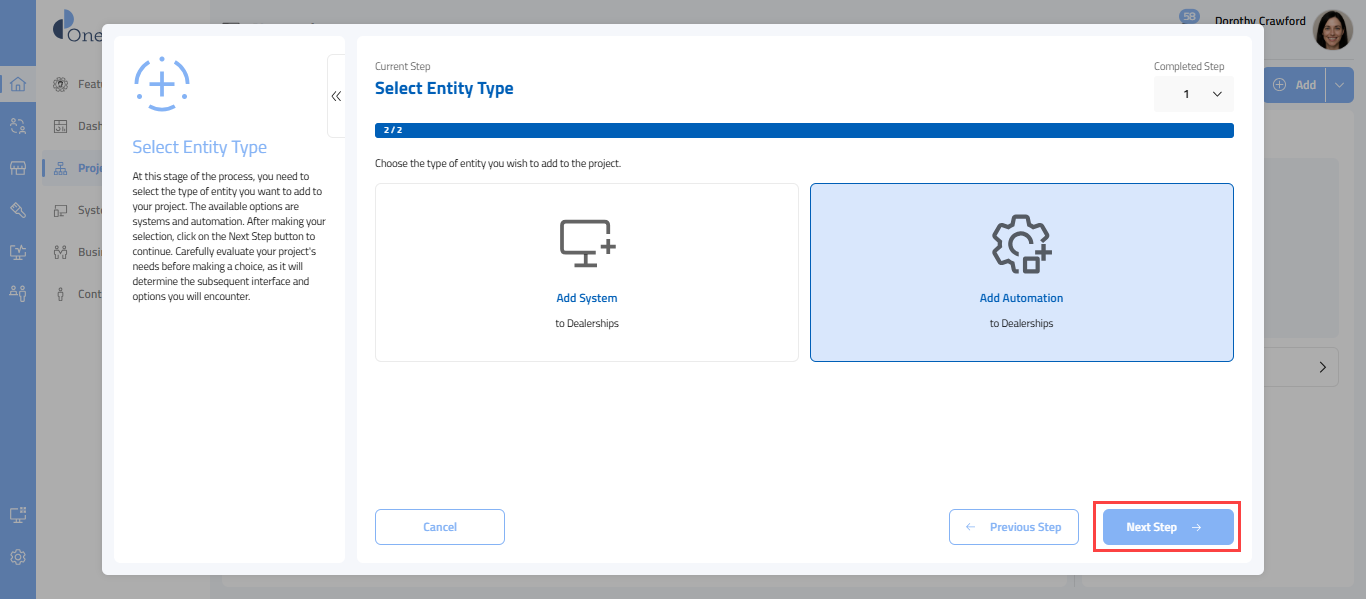
Task: Click the Cancel button
Action: tap(440, 527)
